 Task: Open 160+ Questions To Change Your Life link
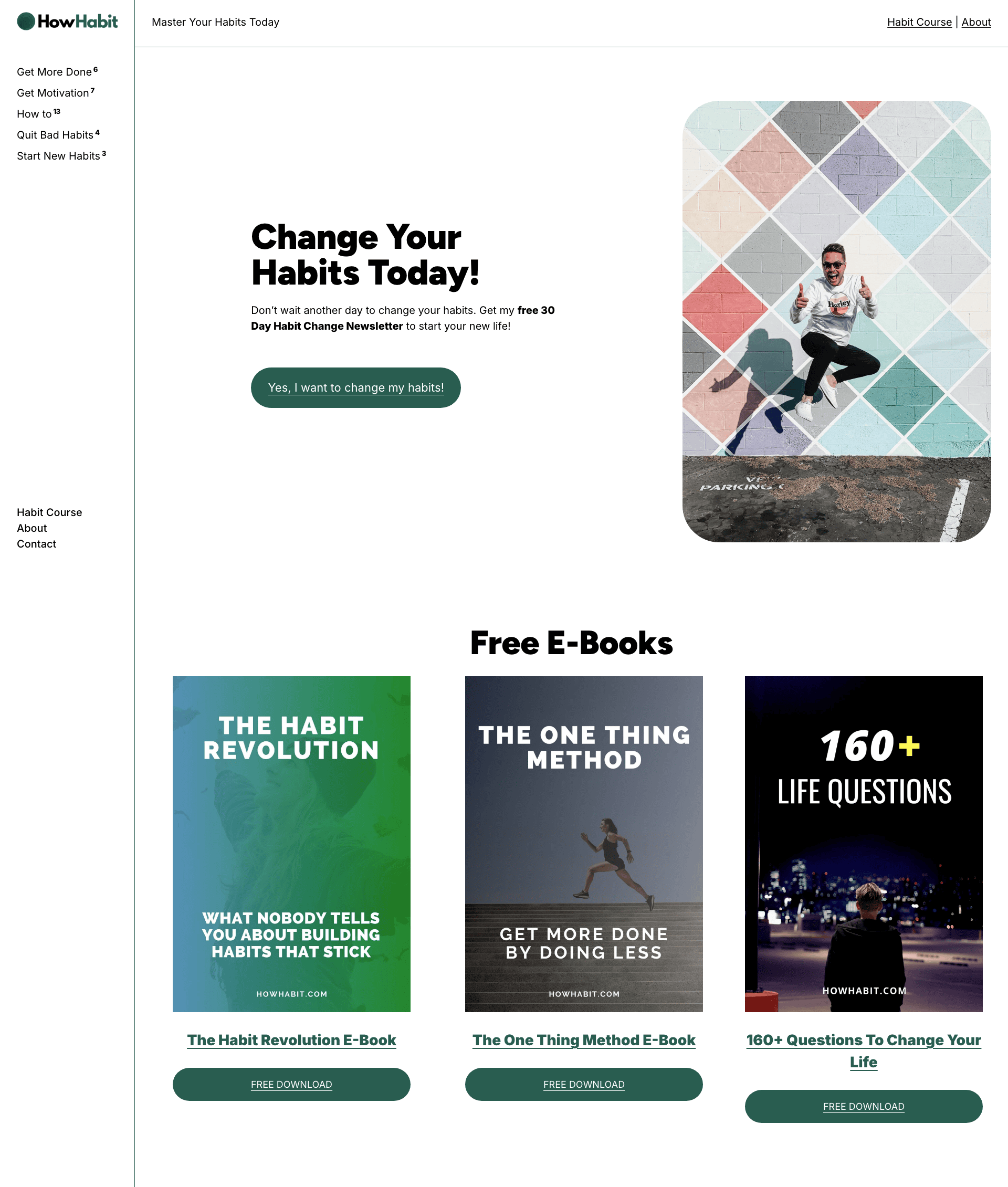coord(864,1051)
